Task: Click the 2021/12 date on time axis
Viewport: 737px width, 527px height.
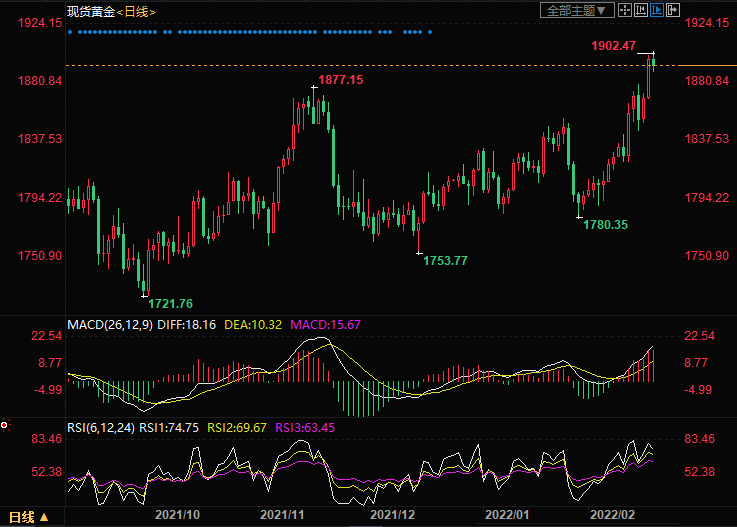Action: (392, 513)
